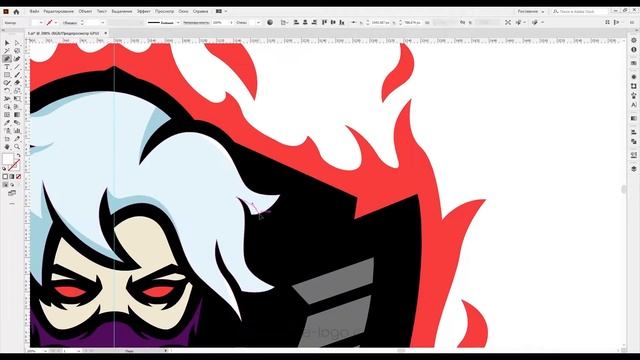This screenshot has height=360, width=640.
Task: Click the Fill color swatch in toolbar
Action: click(8, 160)
